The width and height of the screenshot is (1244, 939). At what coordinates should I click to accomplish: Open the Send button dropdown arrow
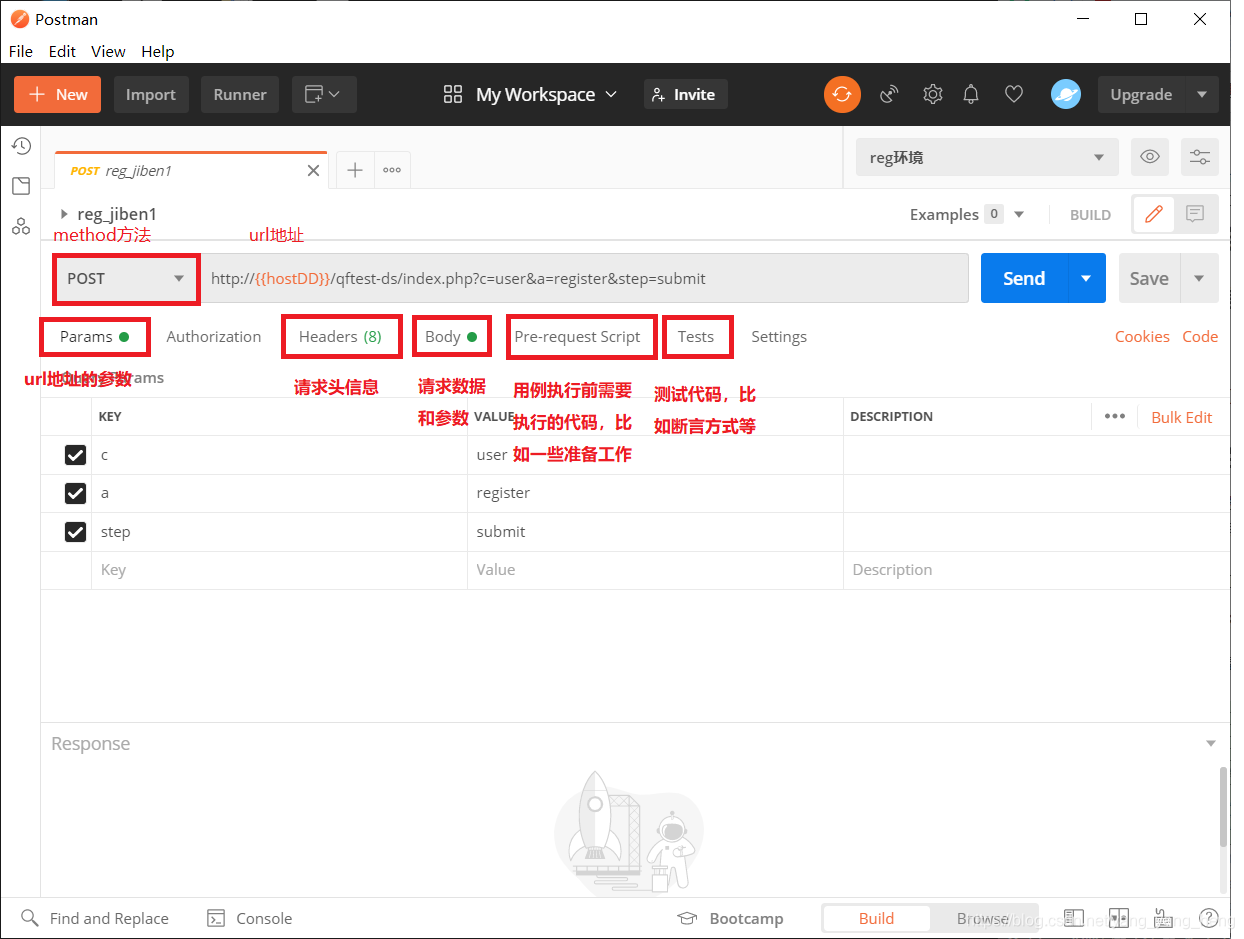tap(1087, 278)
